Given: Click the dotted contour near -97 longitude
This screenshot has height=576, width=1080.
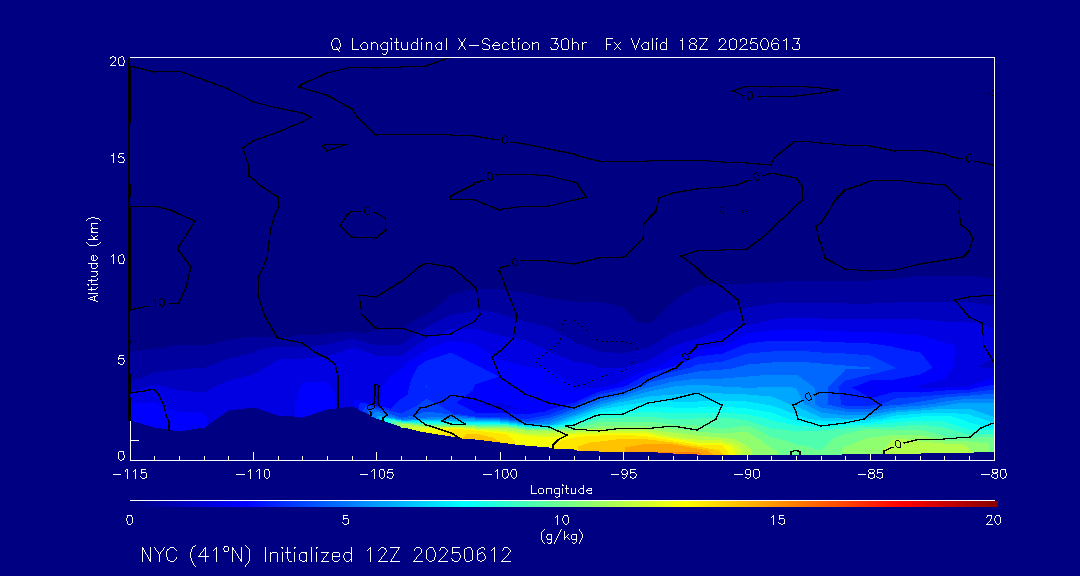Looking at the screenshot, I should point(585,353).
